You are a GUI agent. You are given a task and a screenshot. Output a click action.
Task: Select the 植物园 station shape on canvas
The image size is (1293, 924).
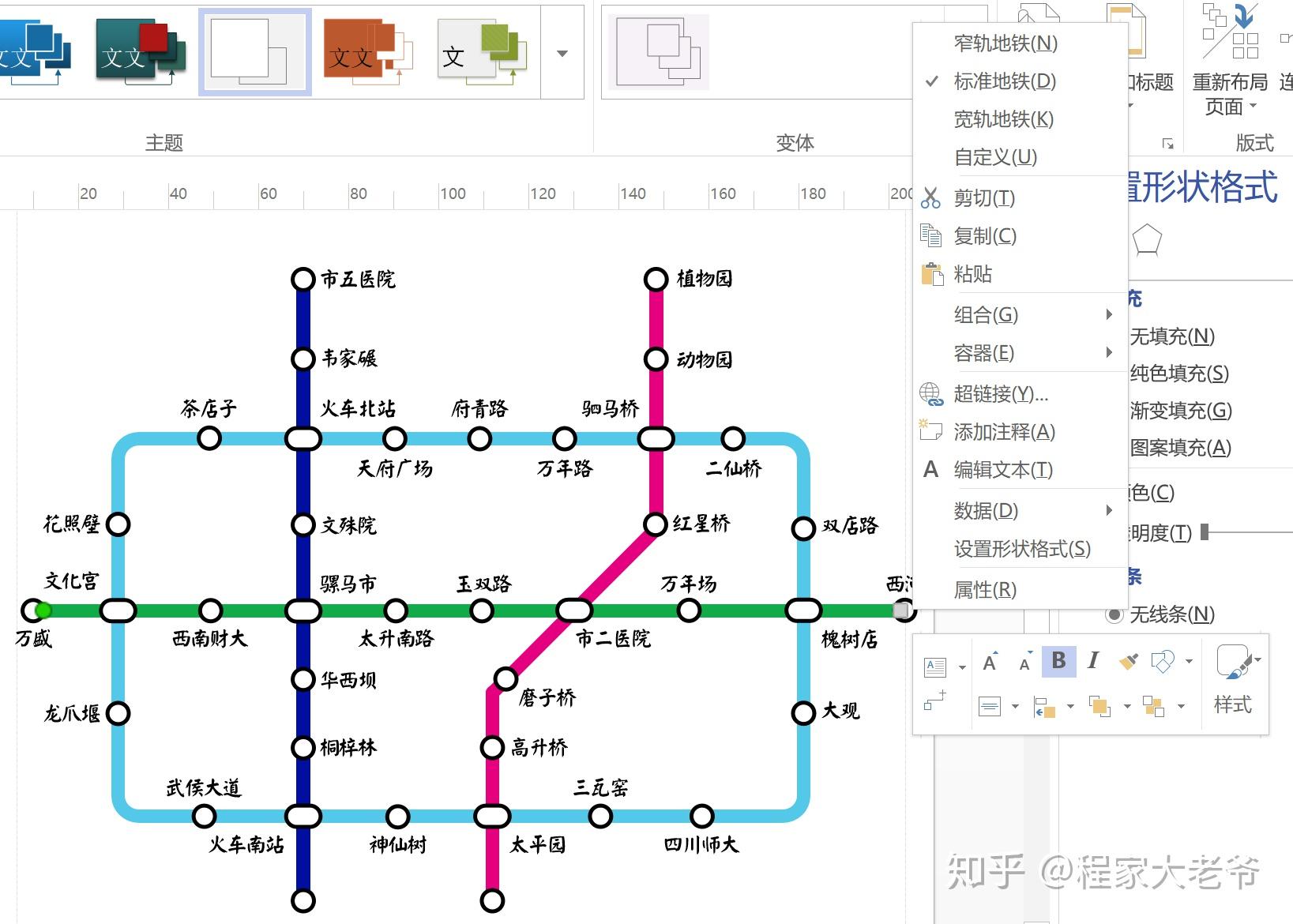click(655, 278)
